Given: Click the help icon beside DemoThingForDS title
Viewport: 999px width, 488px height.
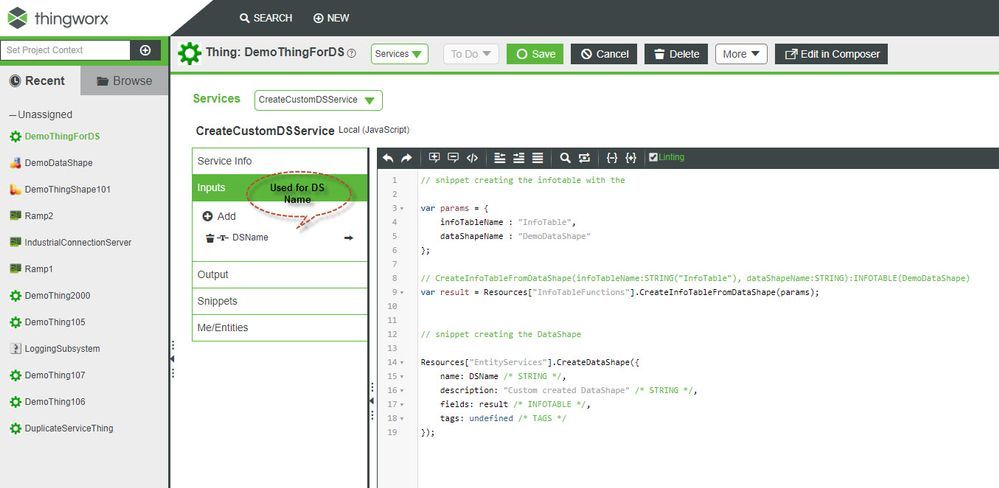Looking at the screenshot, I should pos(351,54).
